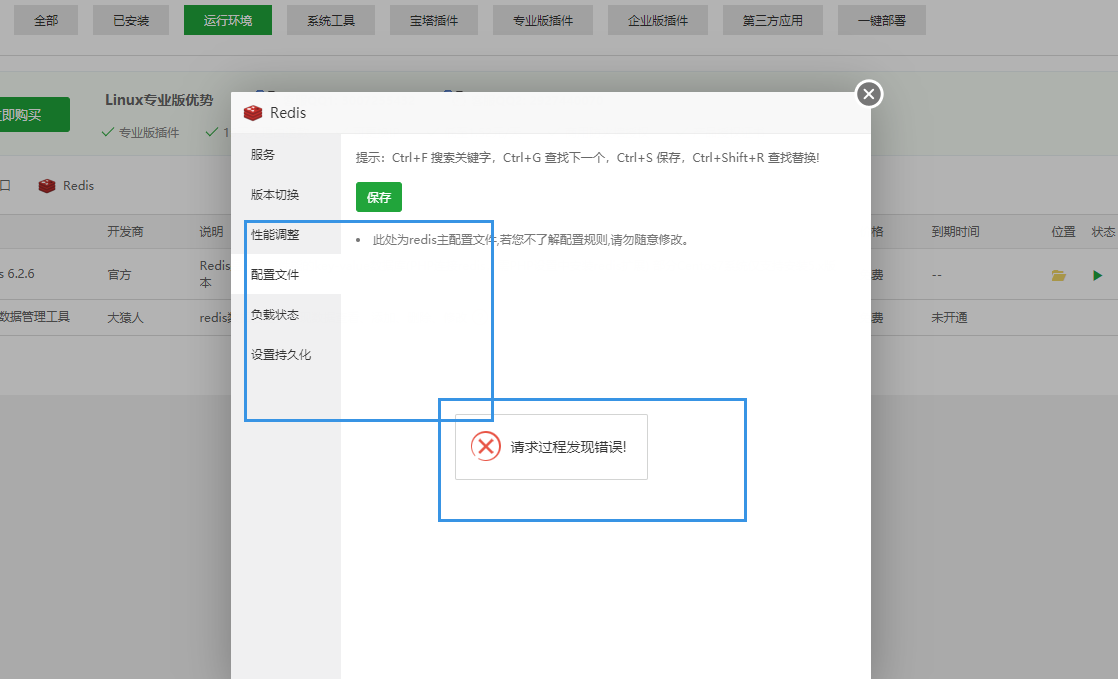
Task: Click the 请求过程发现错误! message text
Action: tap(568, 447)
